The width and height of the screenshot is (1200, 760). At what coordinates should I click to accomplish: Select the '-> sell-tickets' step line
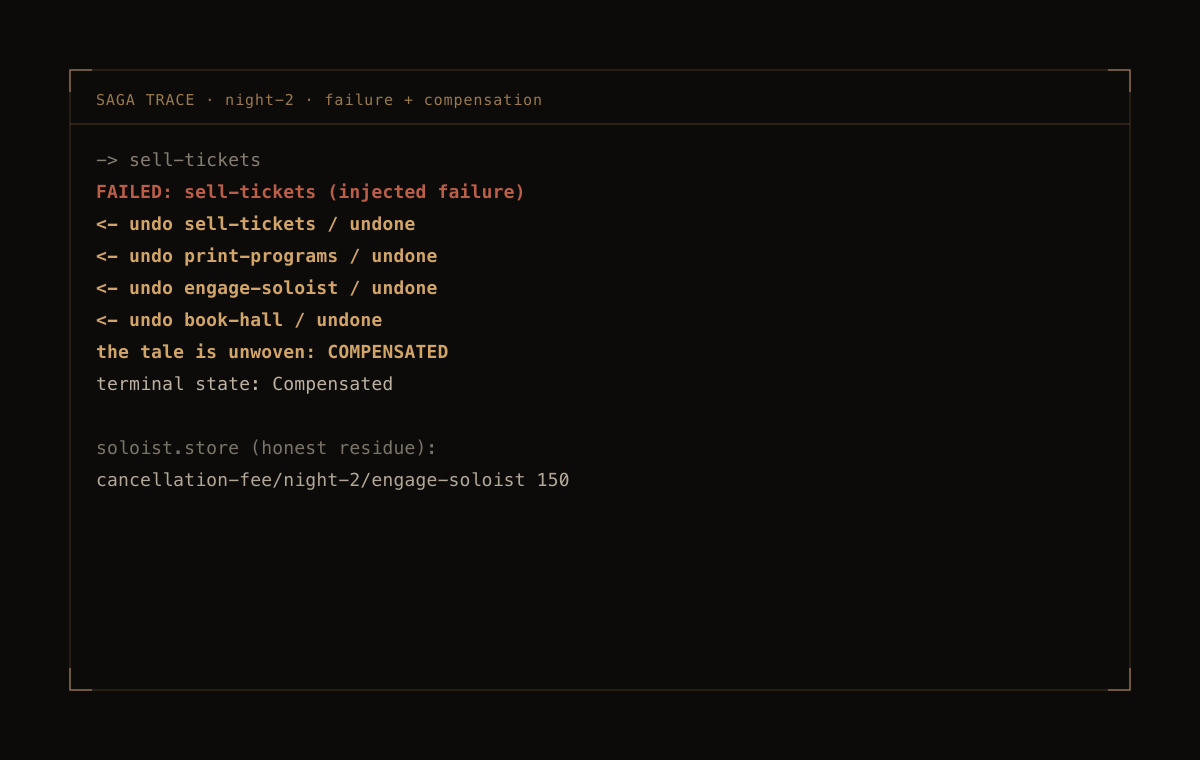[178, 160]
